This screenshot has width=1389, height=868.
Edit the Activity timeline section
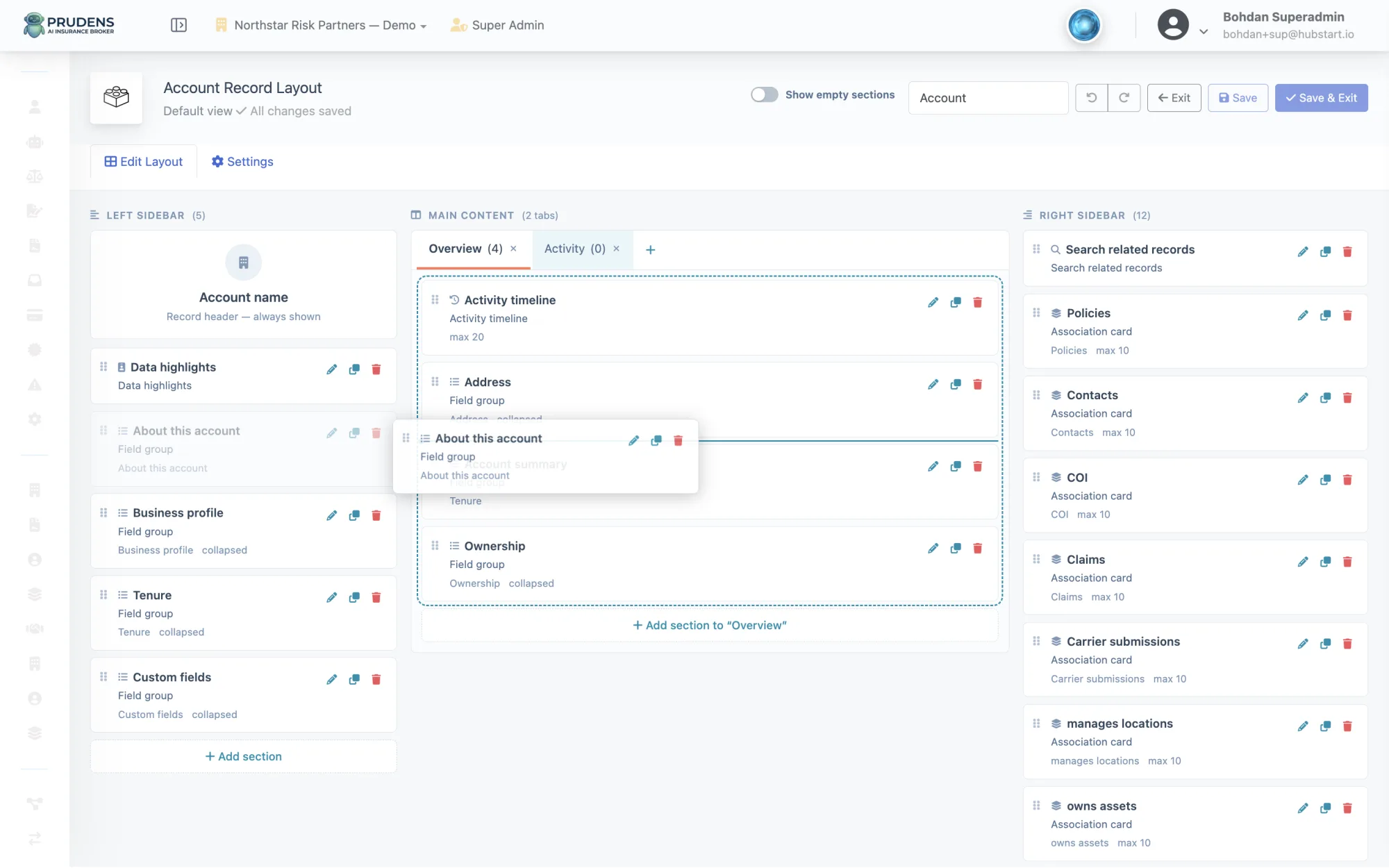pos(933,302)
